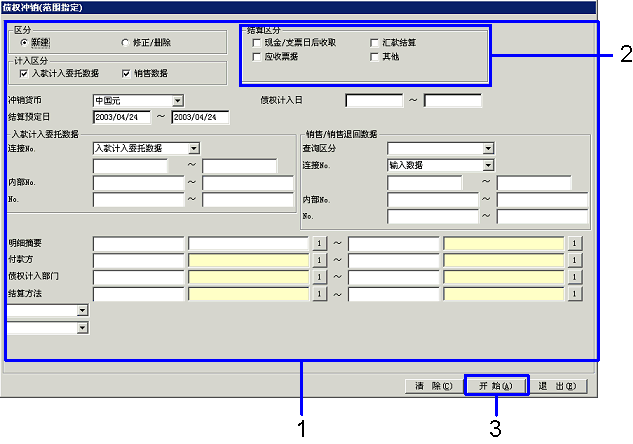633x444 pixels.
Task: Click the first lookup button in the 债权计入部门 row
Action: pos(321,277)
